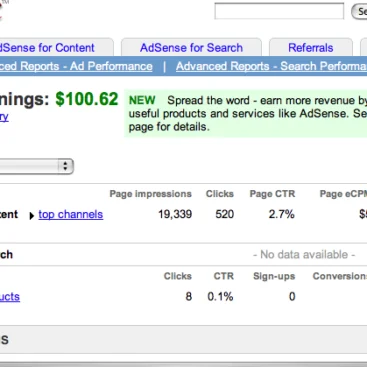Click the Page impressions column header
Viewport: 367px width, 367px height.
(151, 194)
